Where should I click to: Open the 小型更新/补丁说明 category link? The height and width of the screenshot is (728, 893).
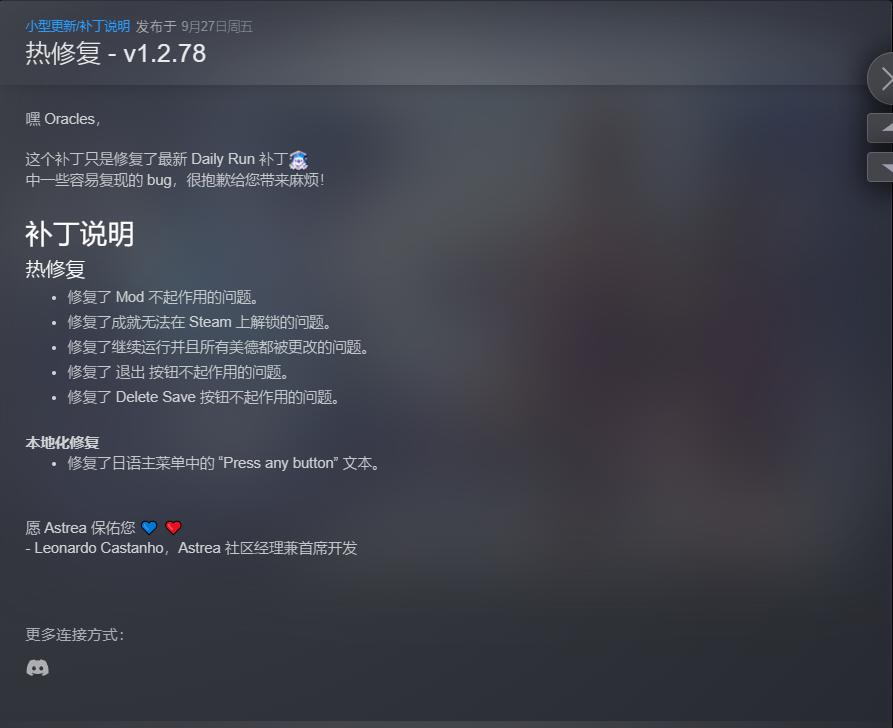click(x=77, y=26)
